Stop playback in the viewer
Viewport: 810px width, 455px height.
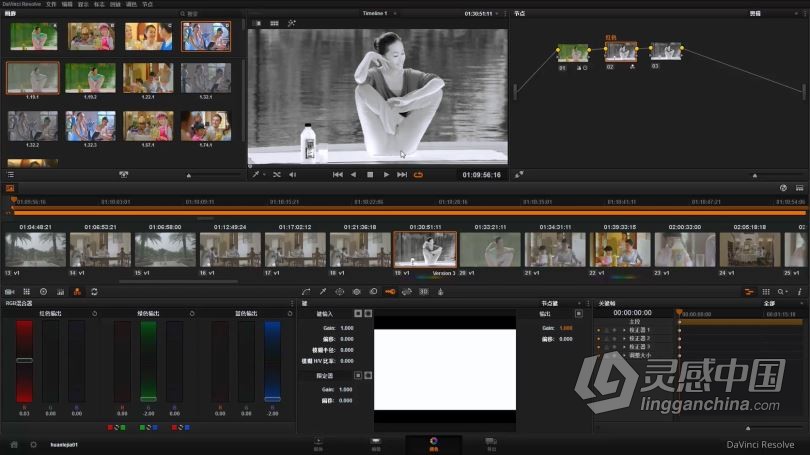tap(370, 175)
